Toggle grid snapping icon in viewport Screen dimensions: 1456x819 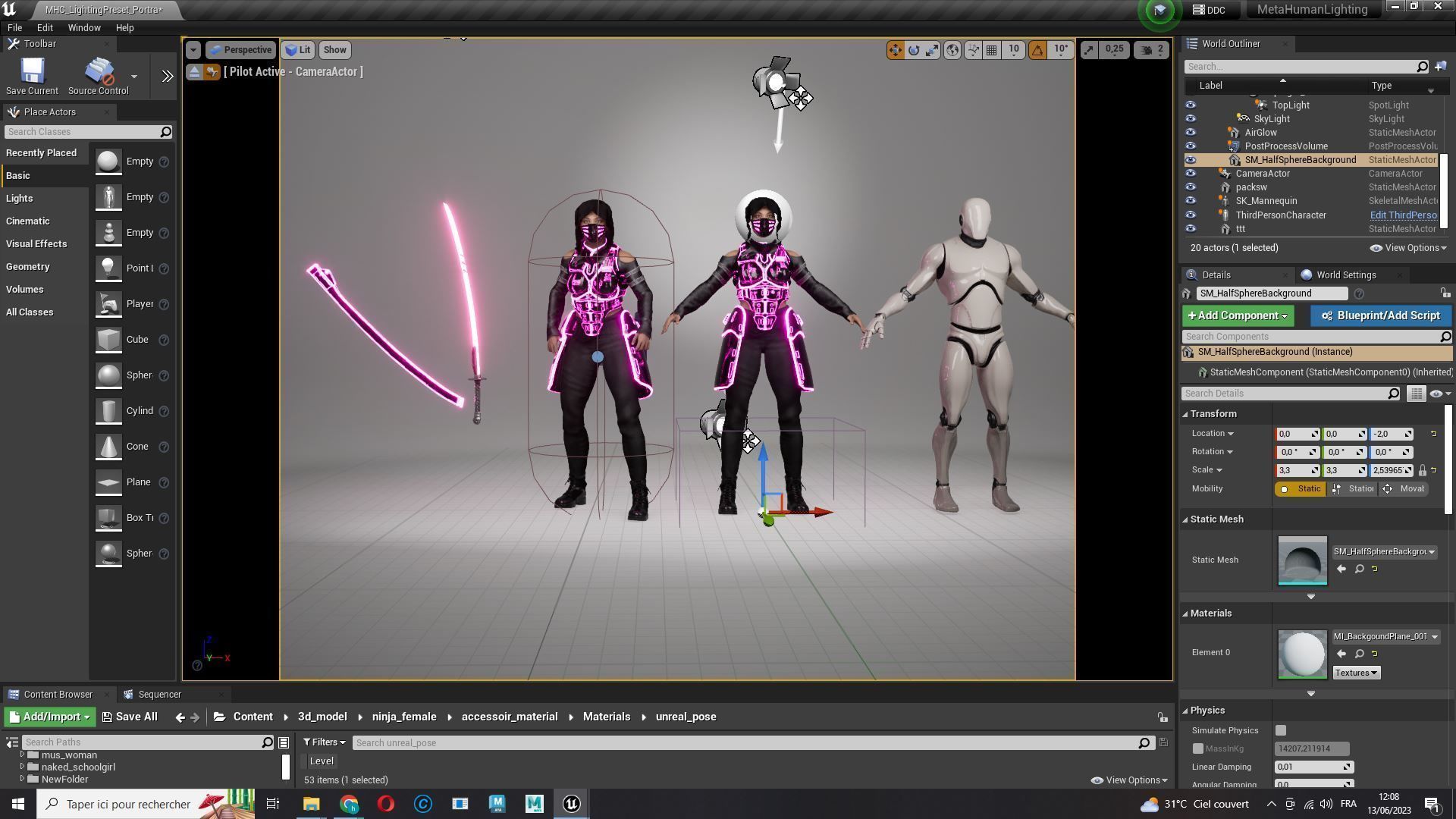pyautogui.click(x=991, y=50)
